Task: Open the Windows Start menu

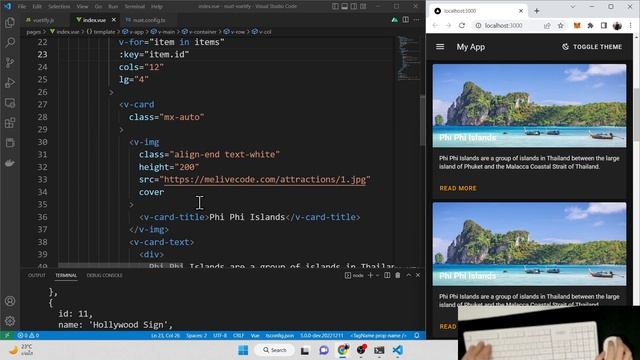Action: pos(243,350)
